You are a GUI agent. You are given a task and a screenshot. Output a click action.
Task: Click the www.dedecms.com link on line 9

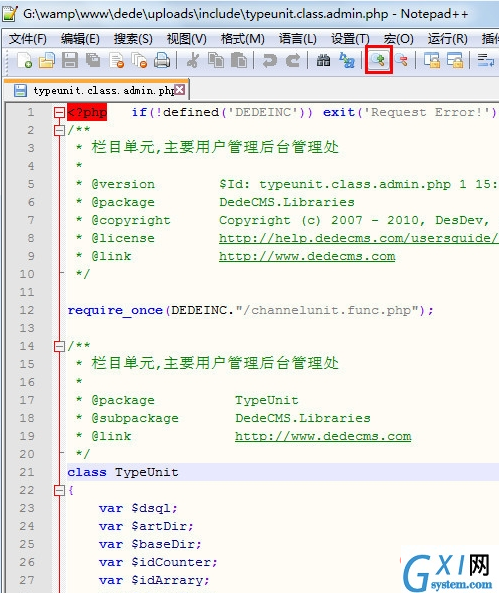click(307, 256)
